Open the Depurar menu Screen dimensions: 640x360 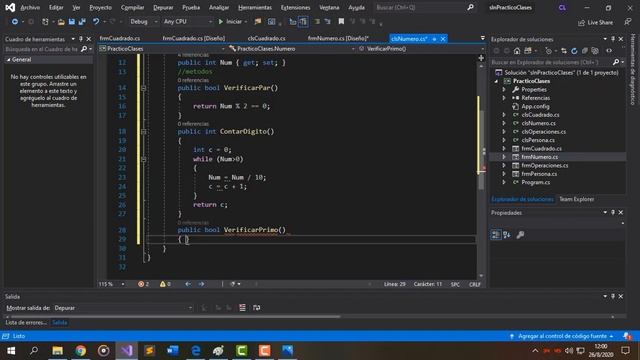(163, 8)
